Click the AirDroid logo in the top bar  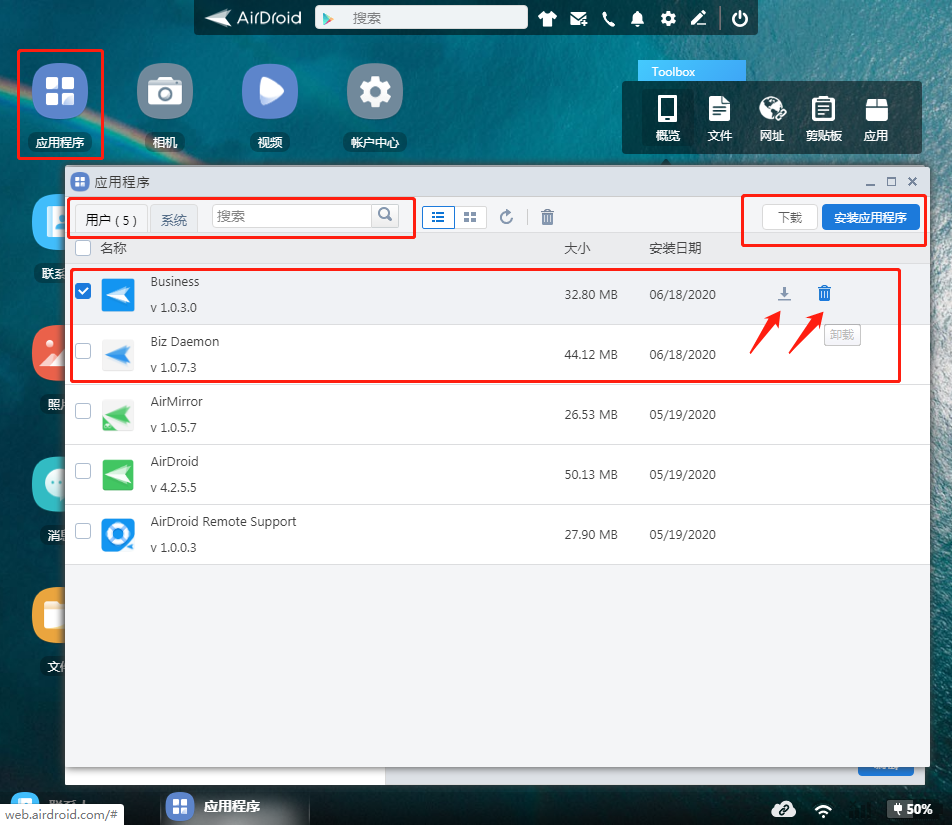(x=253, y=18)
